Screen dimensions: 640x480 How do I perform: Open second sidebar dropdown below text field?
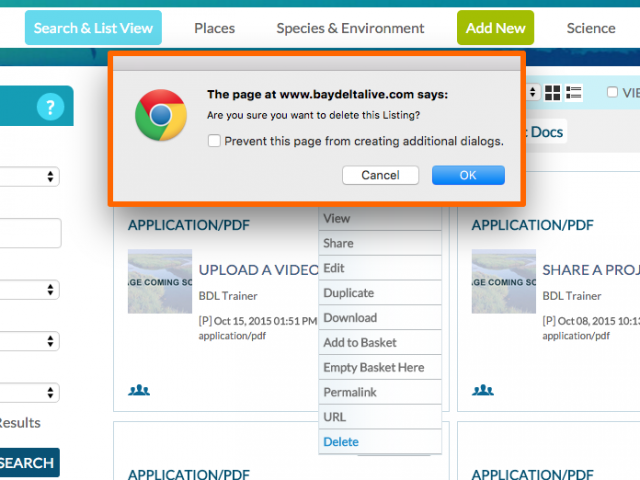(x=29, y=289)
